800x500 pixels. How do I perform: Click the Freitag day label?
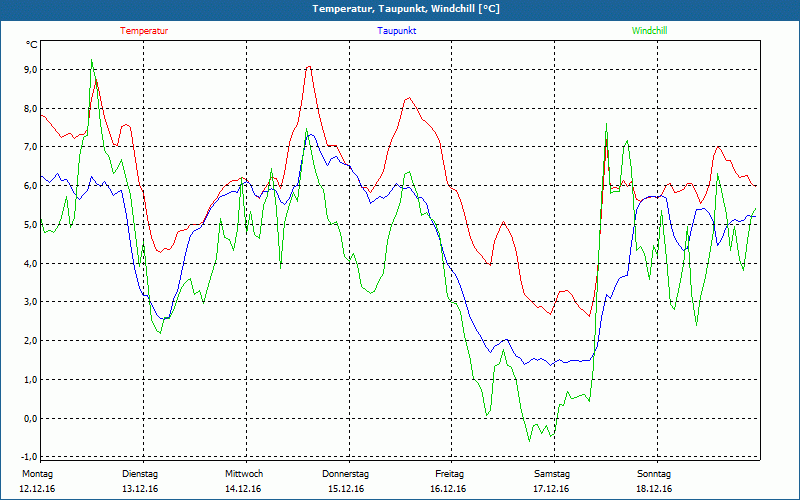click(449, 474)
